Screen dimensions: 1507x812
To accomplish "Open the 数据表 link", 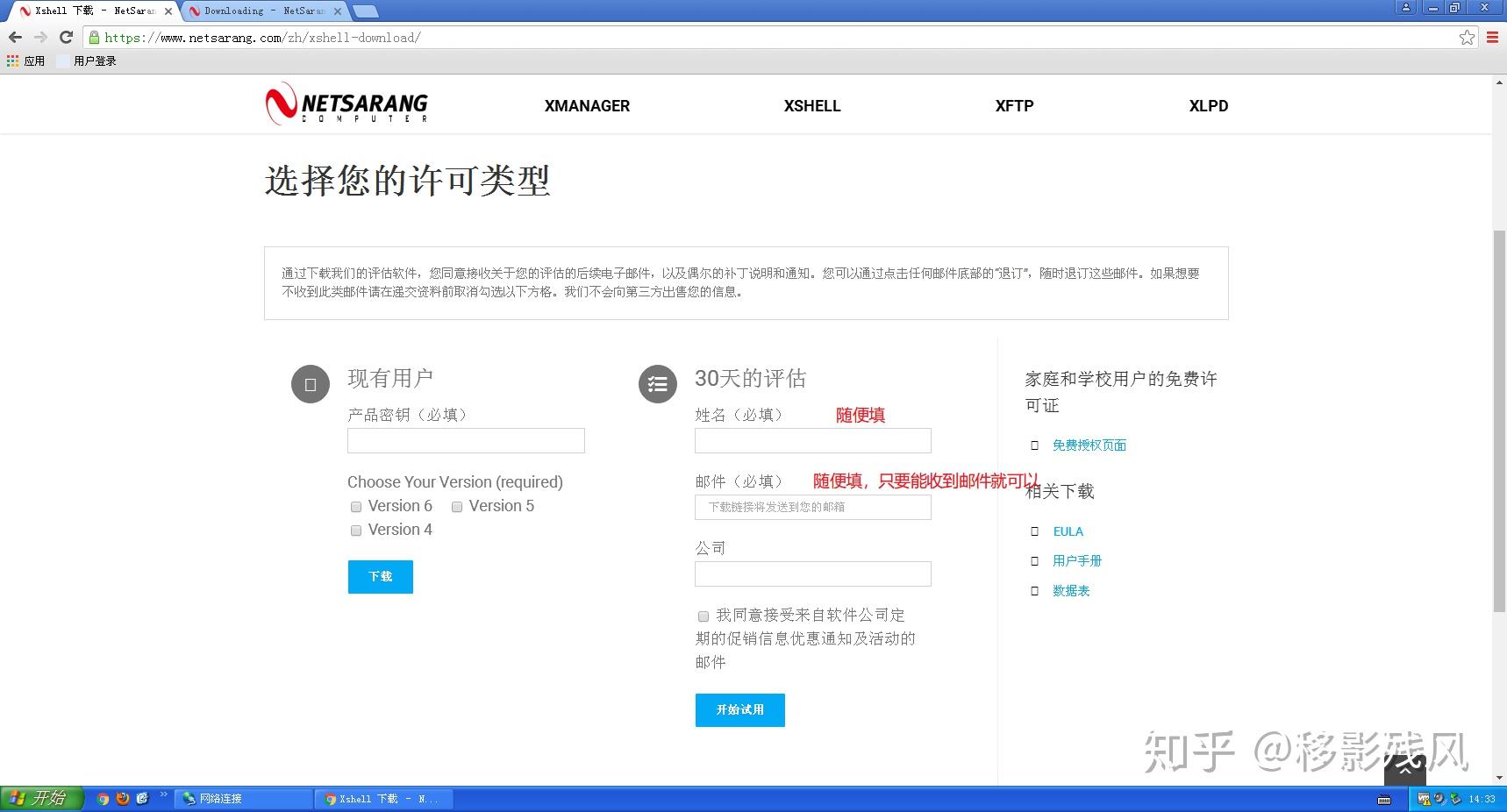I will [x=1071, y=591].
